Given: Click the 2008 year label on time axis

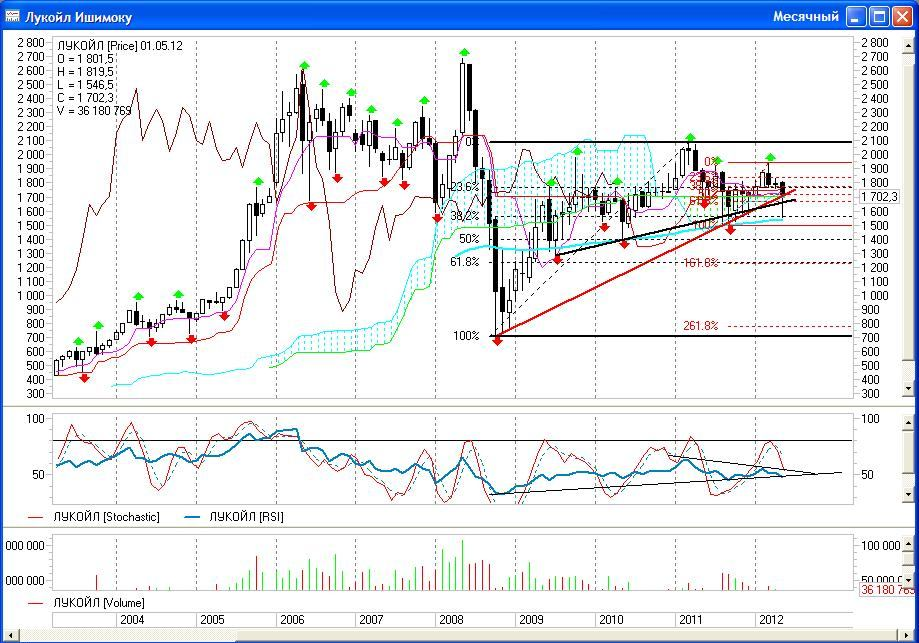Looking at the screenshot, I should [451, 620].
